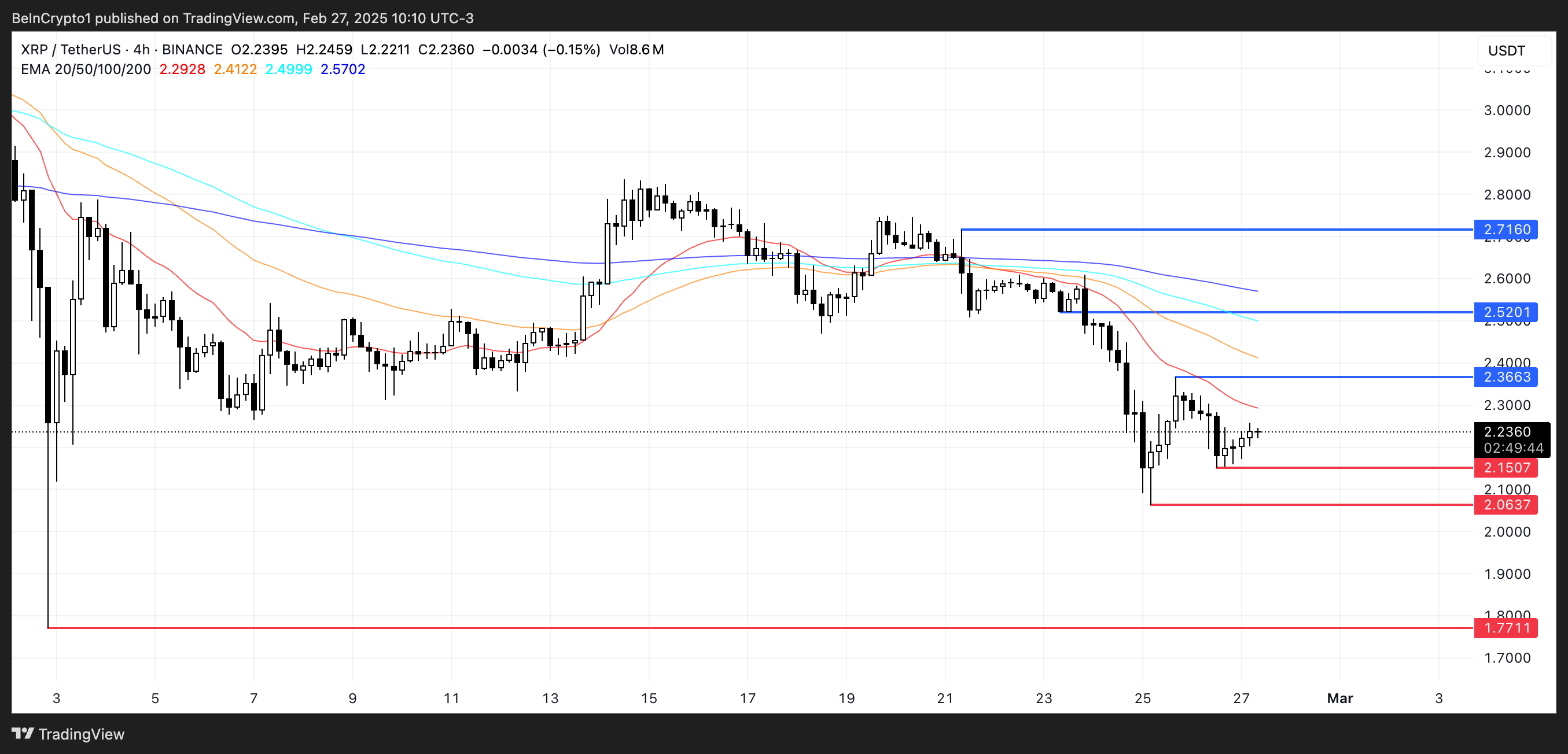Click the current price 2.2360 label
This screenshot has height=754, width=1568.
[x=1506, y=432]
